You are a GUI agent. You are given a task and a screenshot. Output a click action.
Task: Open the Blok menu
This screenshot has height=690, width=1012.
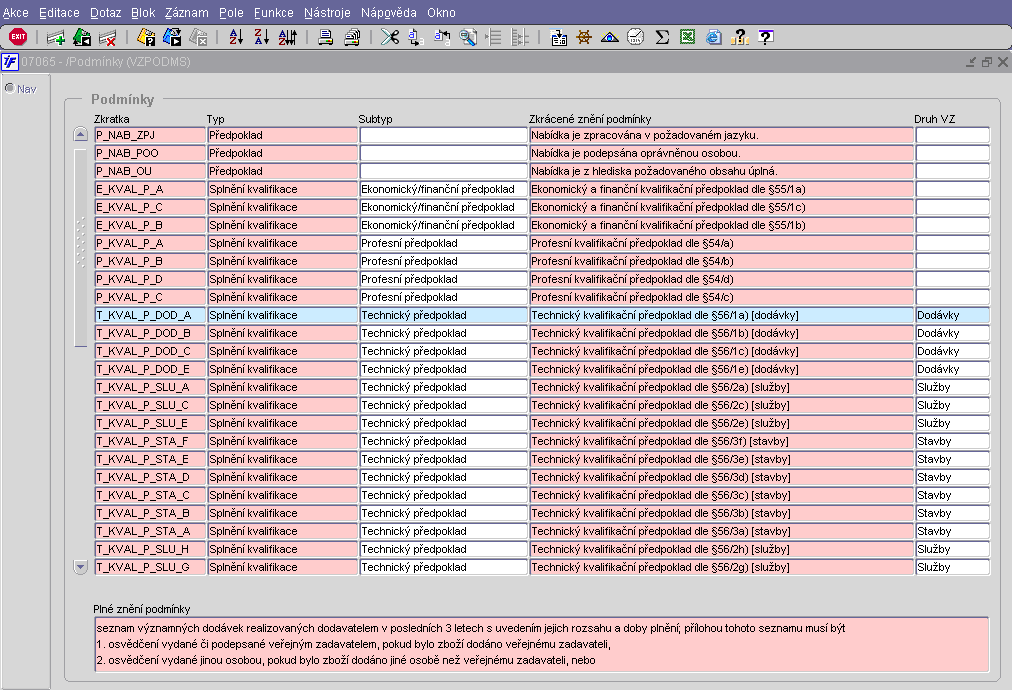[x=143, y=13]
